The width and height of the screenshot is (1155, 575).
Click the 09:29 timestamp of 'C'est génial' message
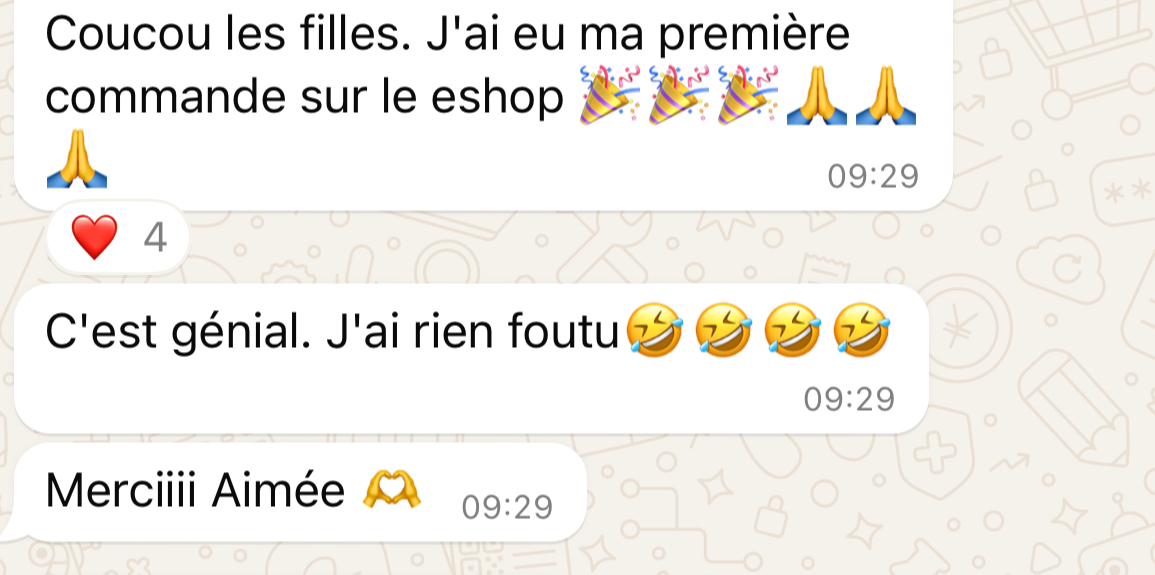849,399
